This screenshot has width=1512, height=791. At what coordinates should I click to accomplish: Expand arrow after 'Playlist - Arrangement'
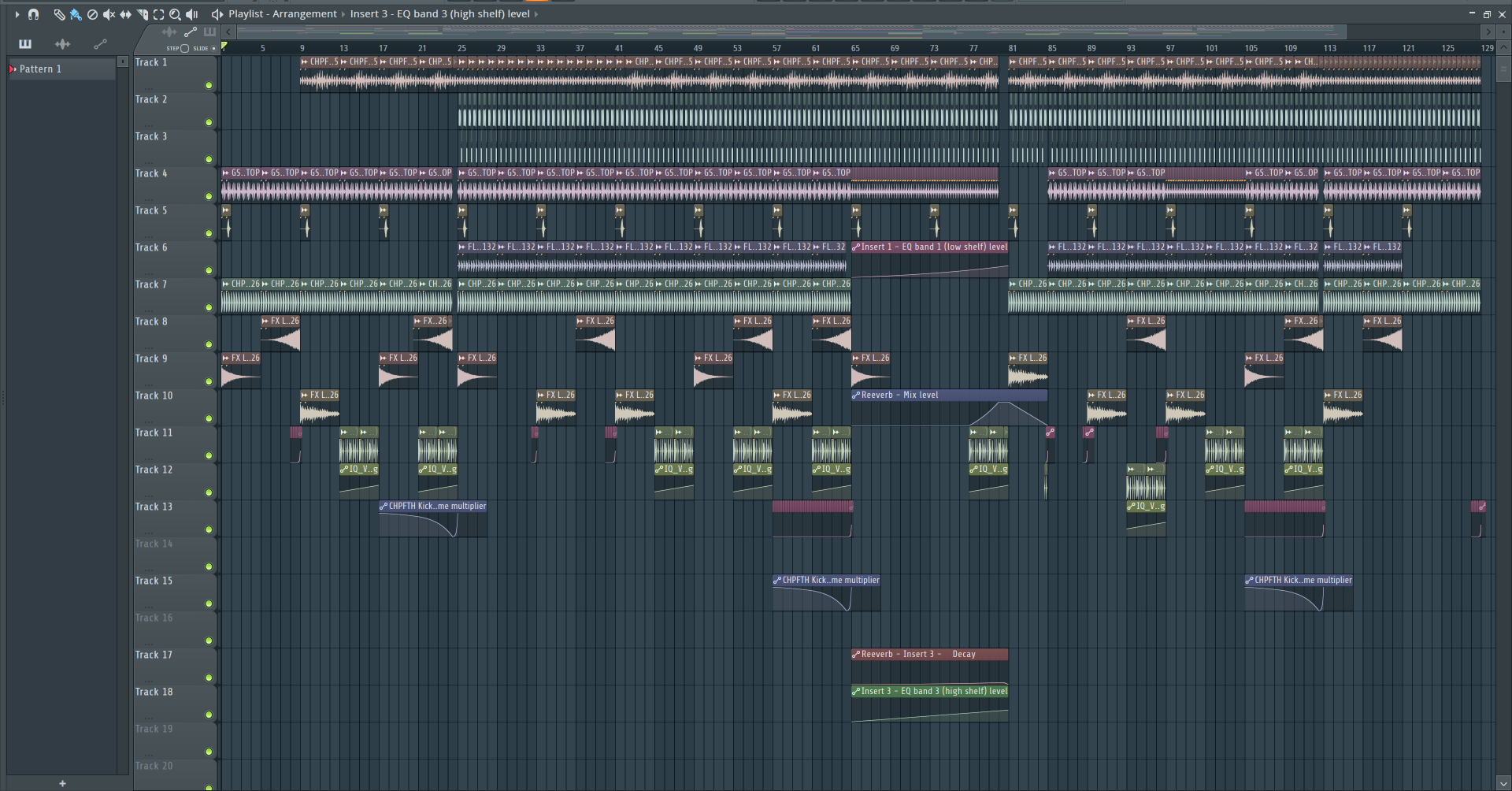tap(343, 14)
